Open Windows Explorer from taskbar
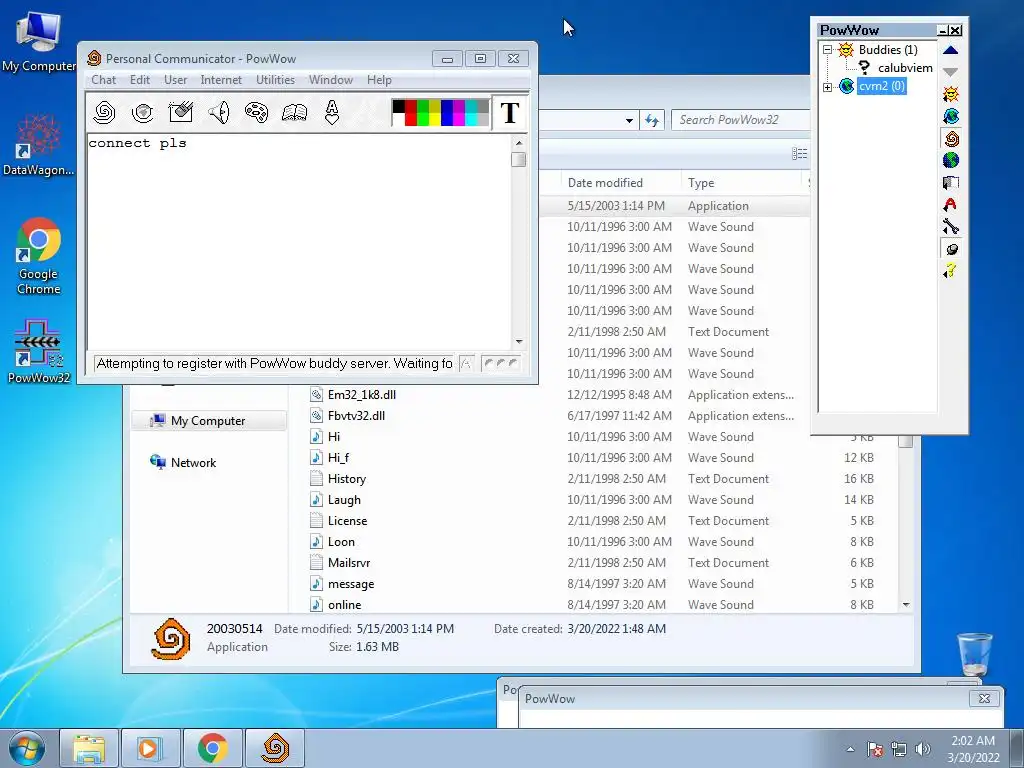The image size is (1024, 768). point(89,748)
